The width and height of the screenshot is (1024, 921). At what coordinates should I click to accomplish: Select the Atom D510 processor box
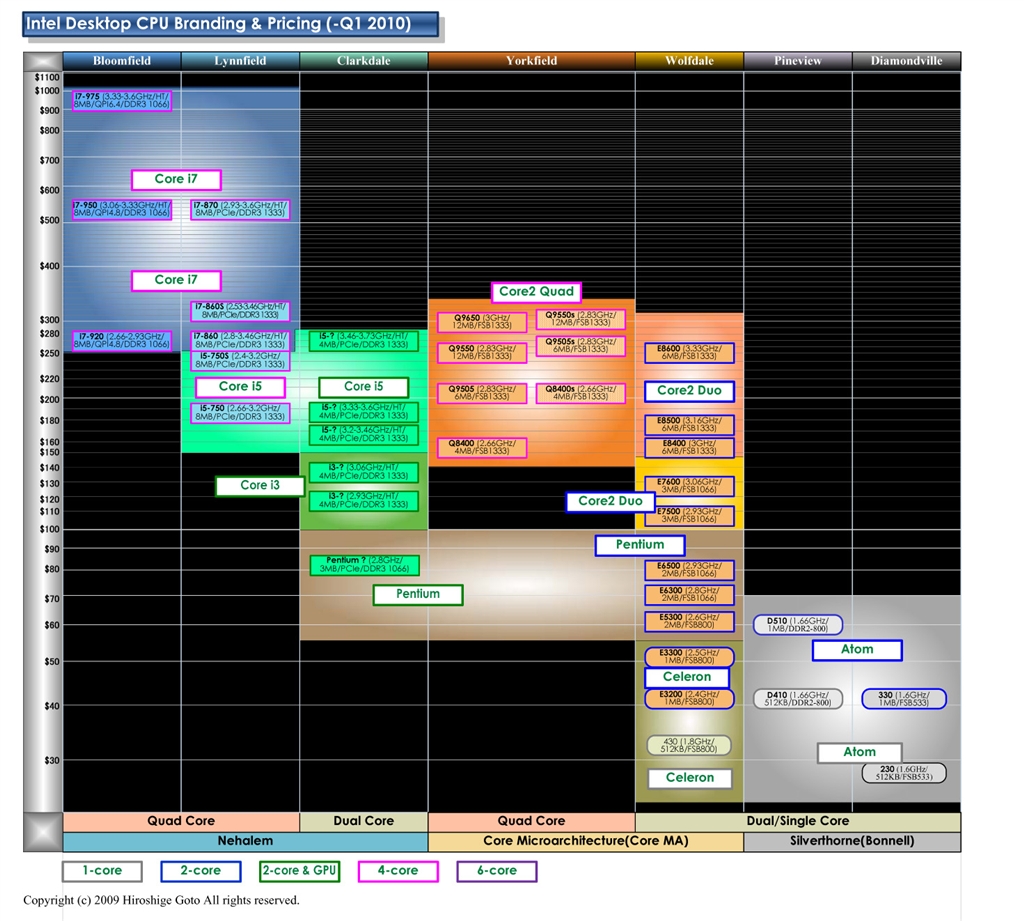pyautogui.click(x=797, y=625)
